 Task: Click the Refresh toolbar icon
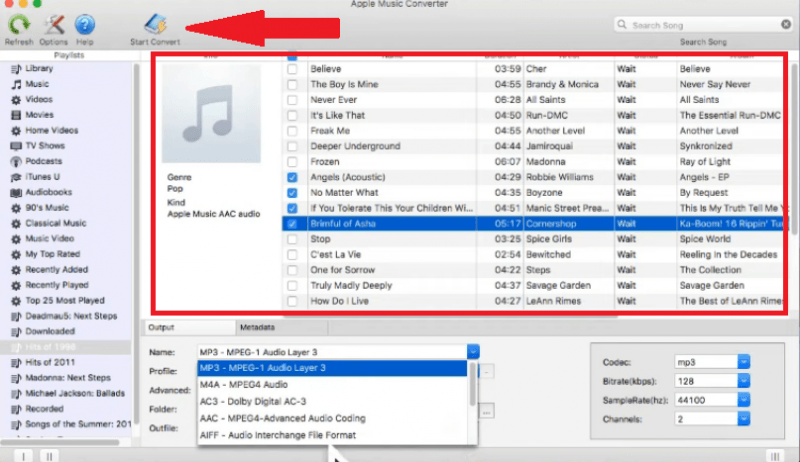[x=18, y=25]
